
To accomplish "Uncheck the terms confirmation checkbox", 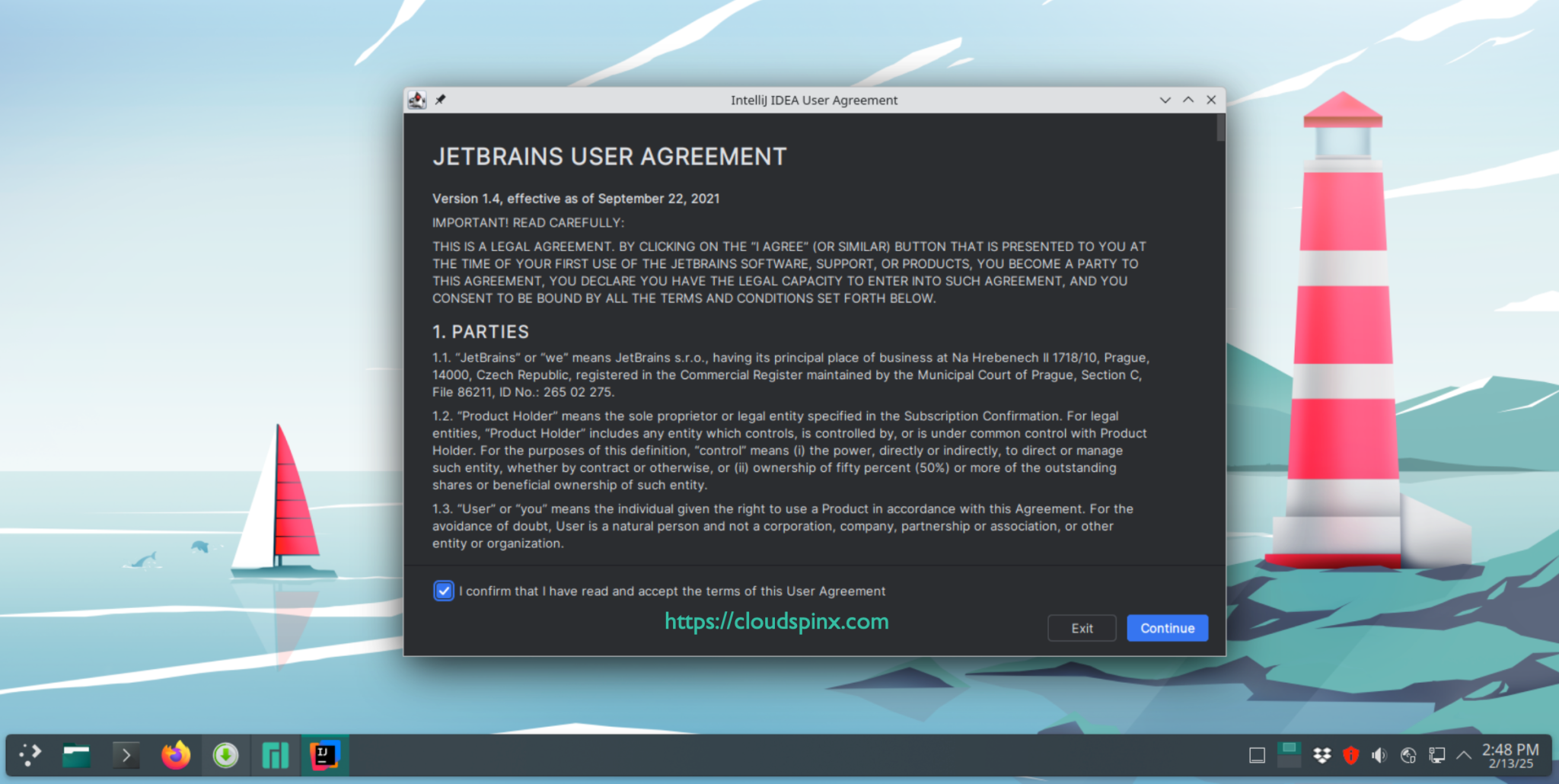I will click(x=444, y=591).
